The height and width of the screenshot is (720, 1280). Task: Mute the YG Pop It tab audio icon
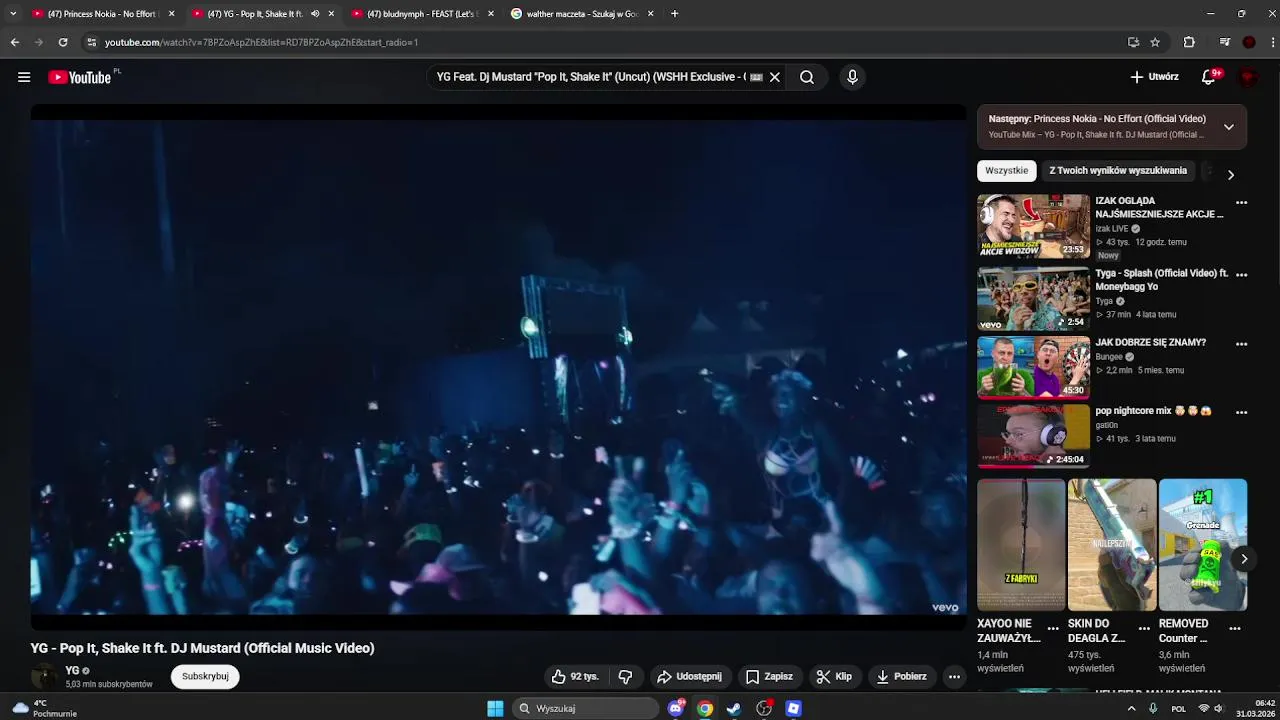tap(315, 14)
